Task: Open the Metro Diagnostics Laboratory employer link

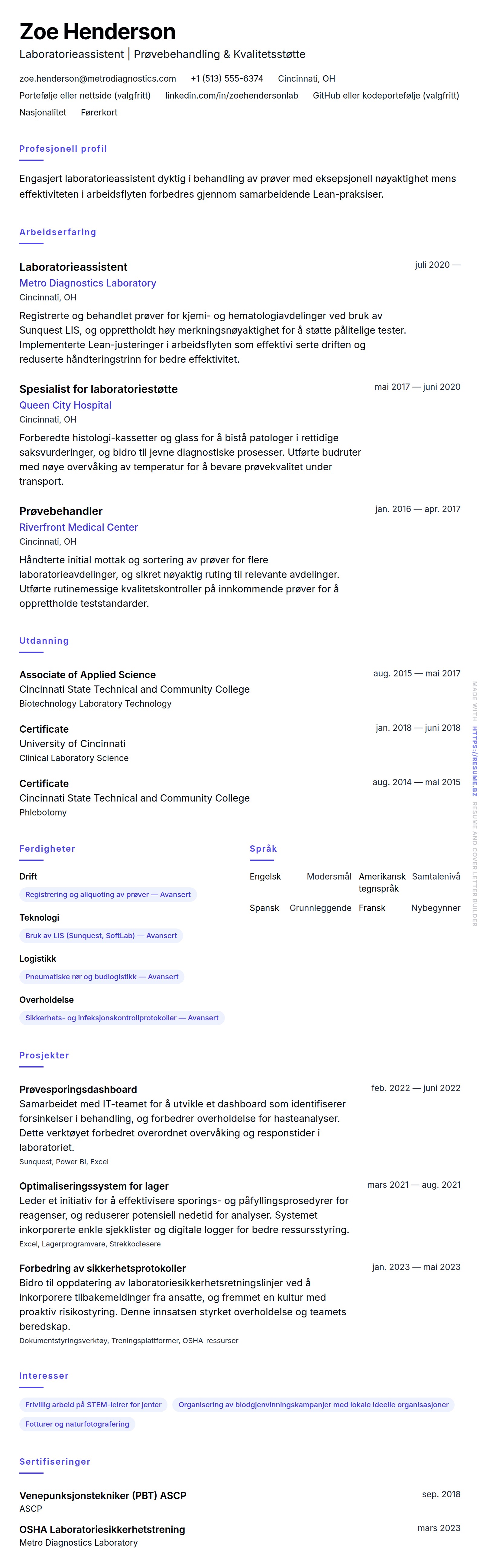Action: tap(88, 283)
